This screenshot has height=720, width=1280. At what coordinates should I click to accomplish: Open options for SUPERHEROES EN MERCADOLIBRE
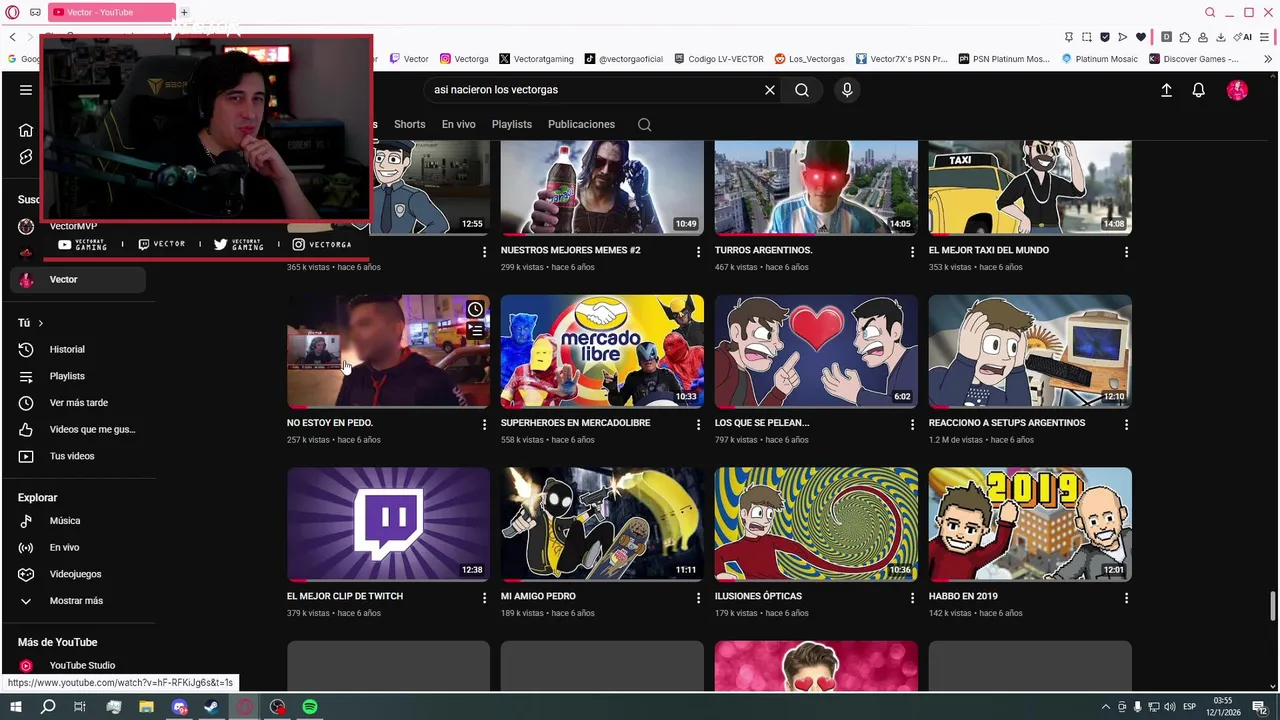[698, 424]
